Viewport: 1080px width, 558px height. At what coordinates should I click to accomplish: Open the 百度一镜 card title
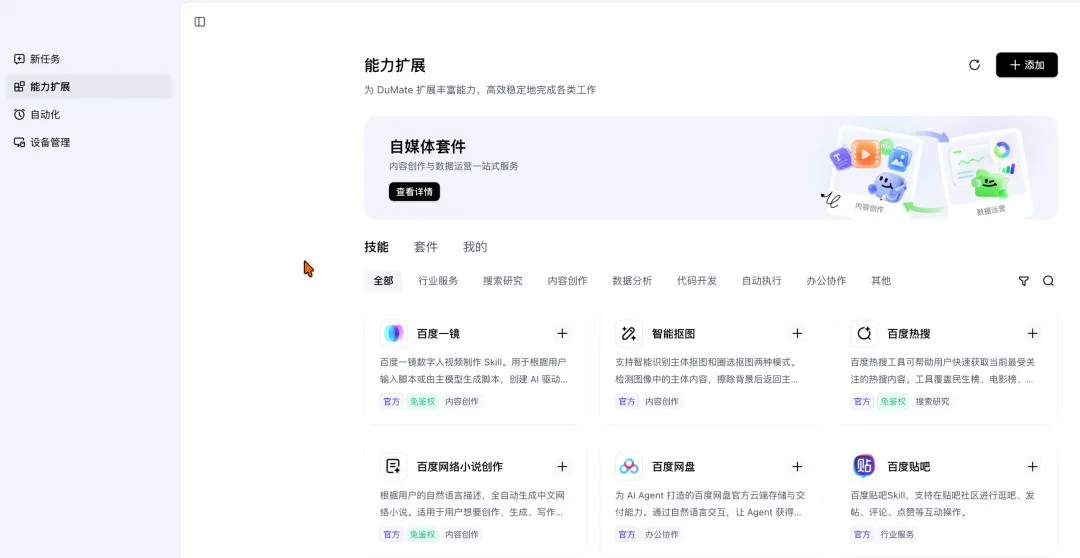438,333
